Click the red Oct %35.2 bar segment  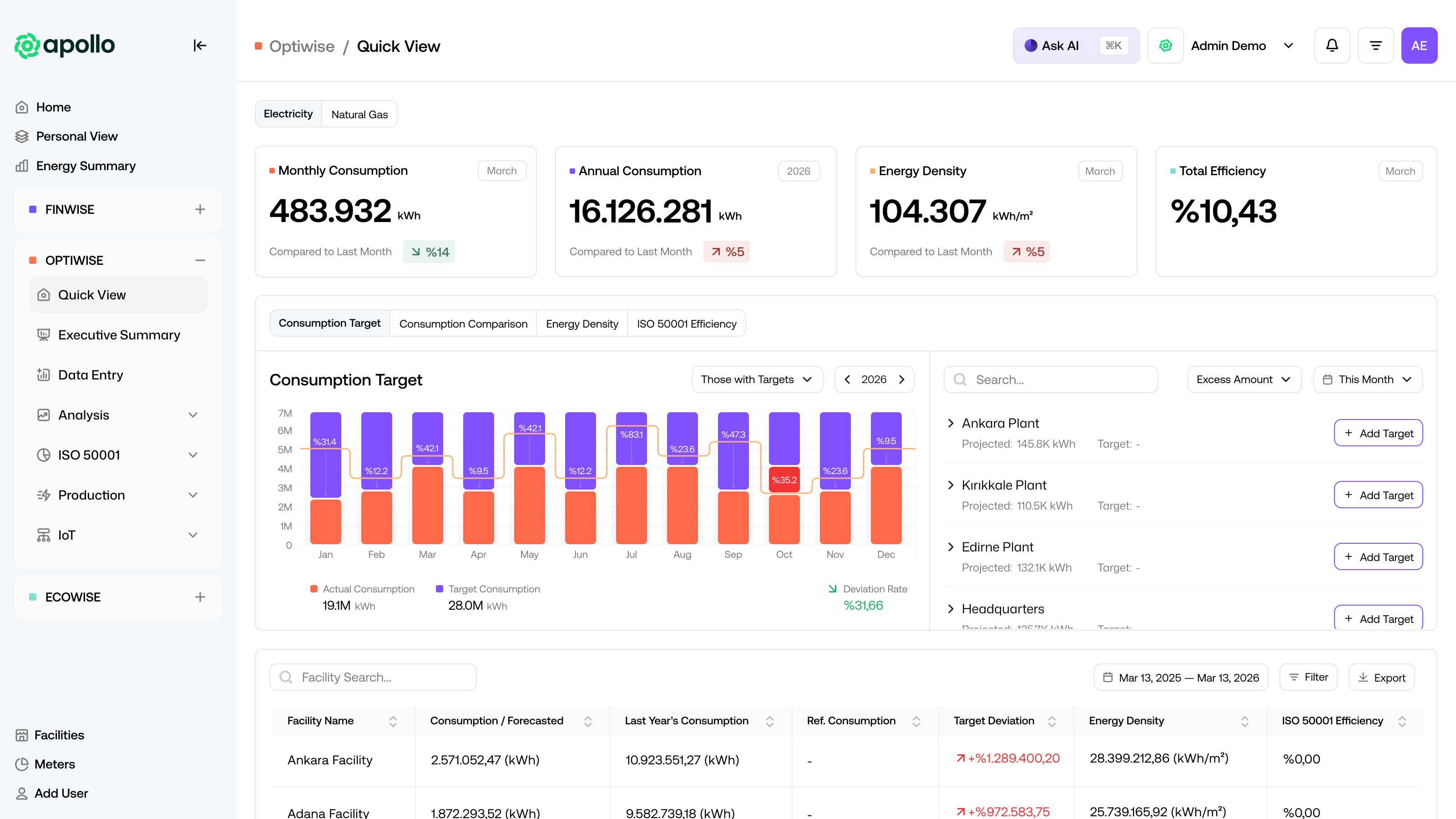pyautogui.click(x=784, y=479)
